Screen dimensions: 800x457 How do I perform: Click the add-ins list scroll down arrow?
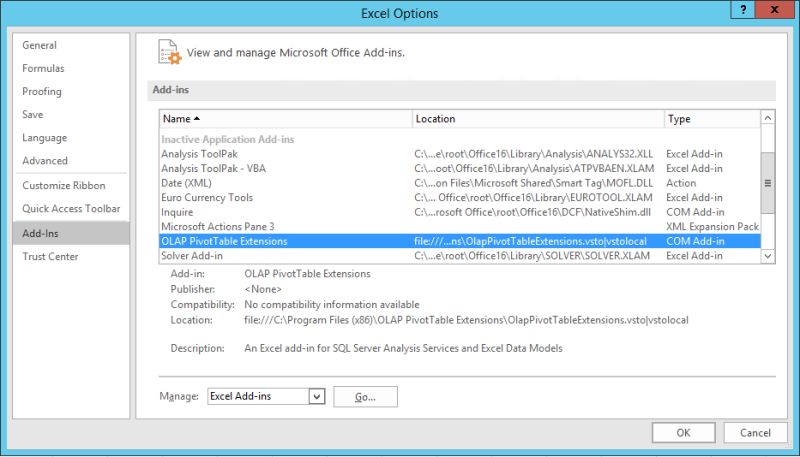point(767,256)
